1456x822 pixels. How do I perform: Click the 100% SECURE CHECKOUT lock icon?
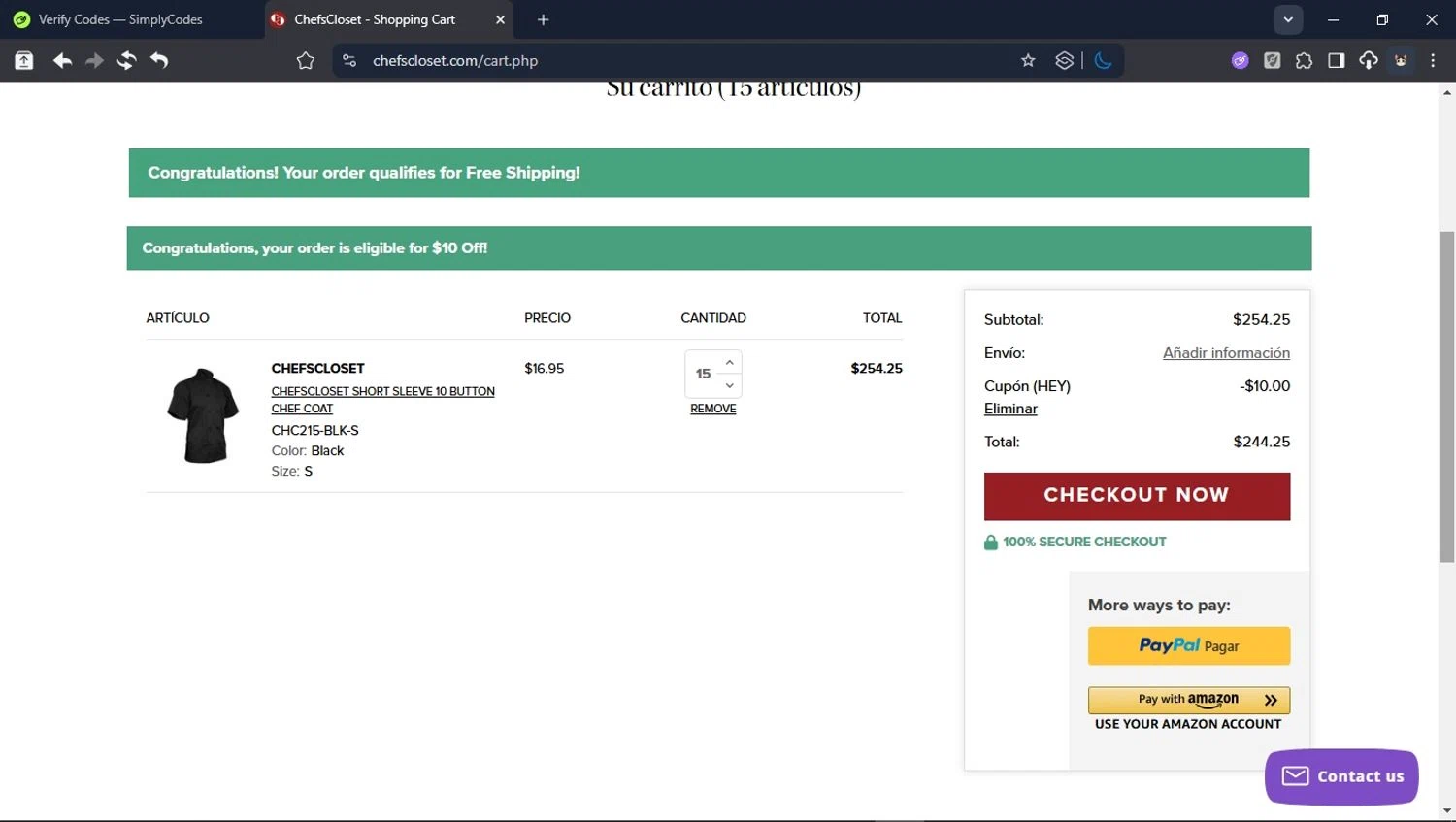[991, 543]
